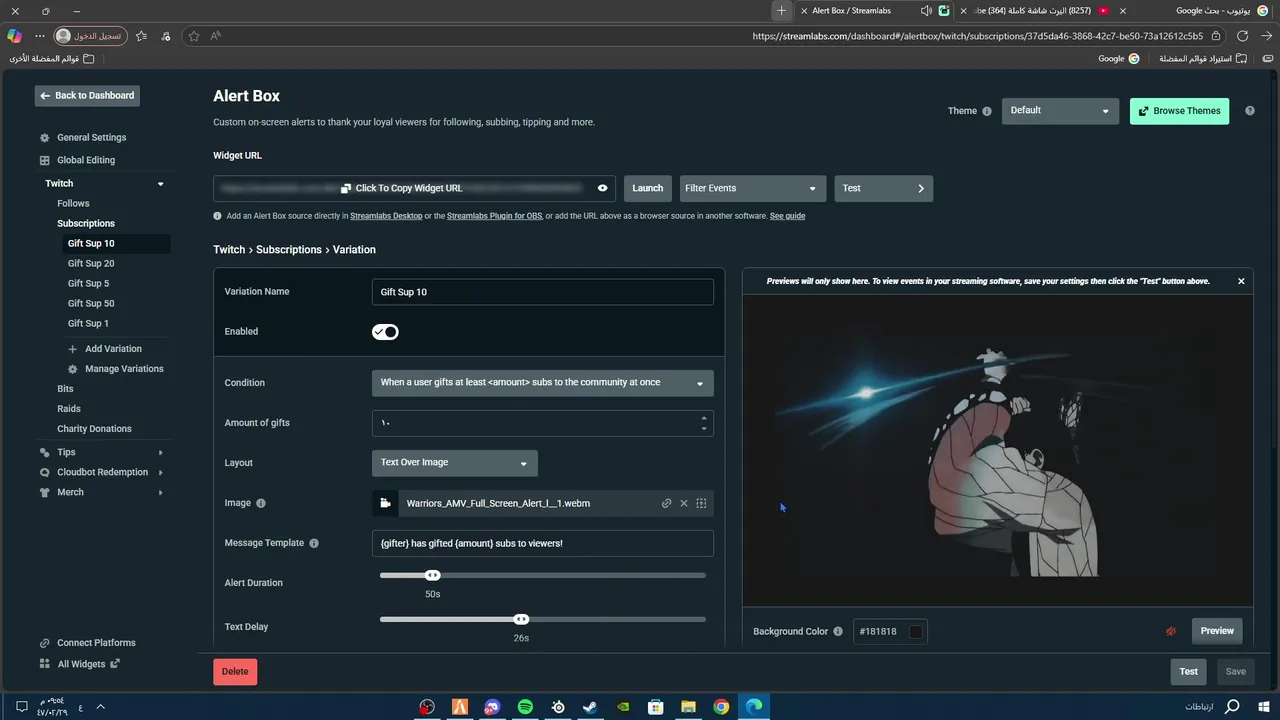Open the Condition dropdown
1280x720 pixels.
pyautogui.click(x=542, y=383)
